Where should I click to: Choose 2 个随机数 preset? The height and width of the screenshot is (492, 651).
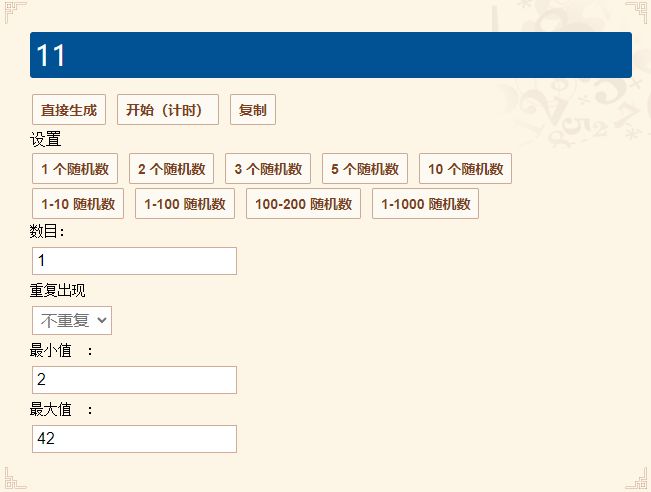click(171, 169)
